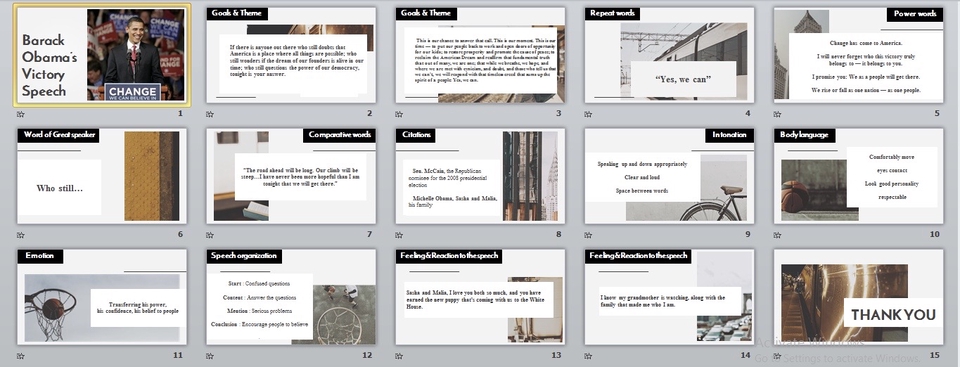Viewport: 960px width, 367px height.
Task: Select slide 6 Word of Great speaker thumbnail
Action: (102, 176)
